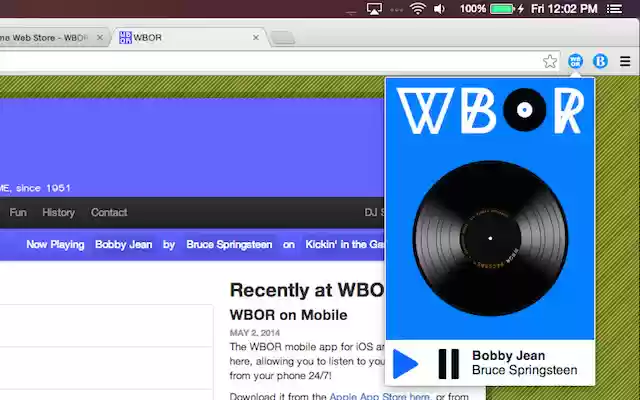Screen dimensions: 640x400
Task: Click the blue B extension icon
Action: point(600,61)
